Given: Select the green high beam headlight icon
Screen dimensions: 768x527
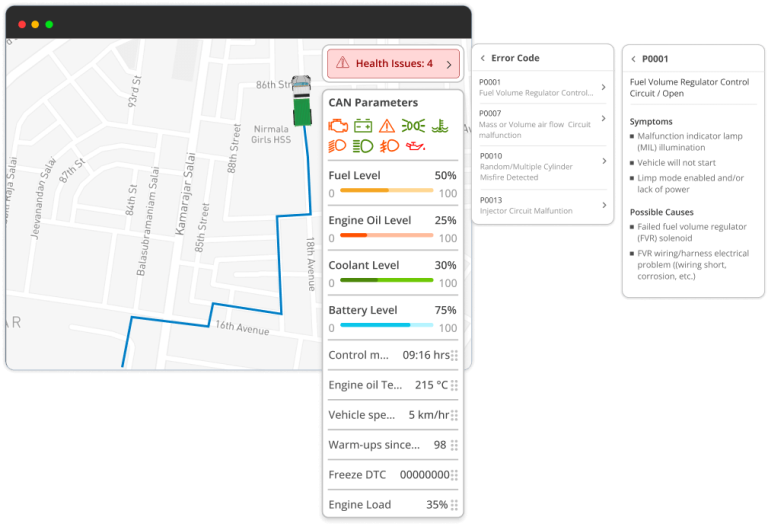Looking at the screenshot, I should click(x=363, y=146).
